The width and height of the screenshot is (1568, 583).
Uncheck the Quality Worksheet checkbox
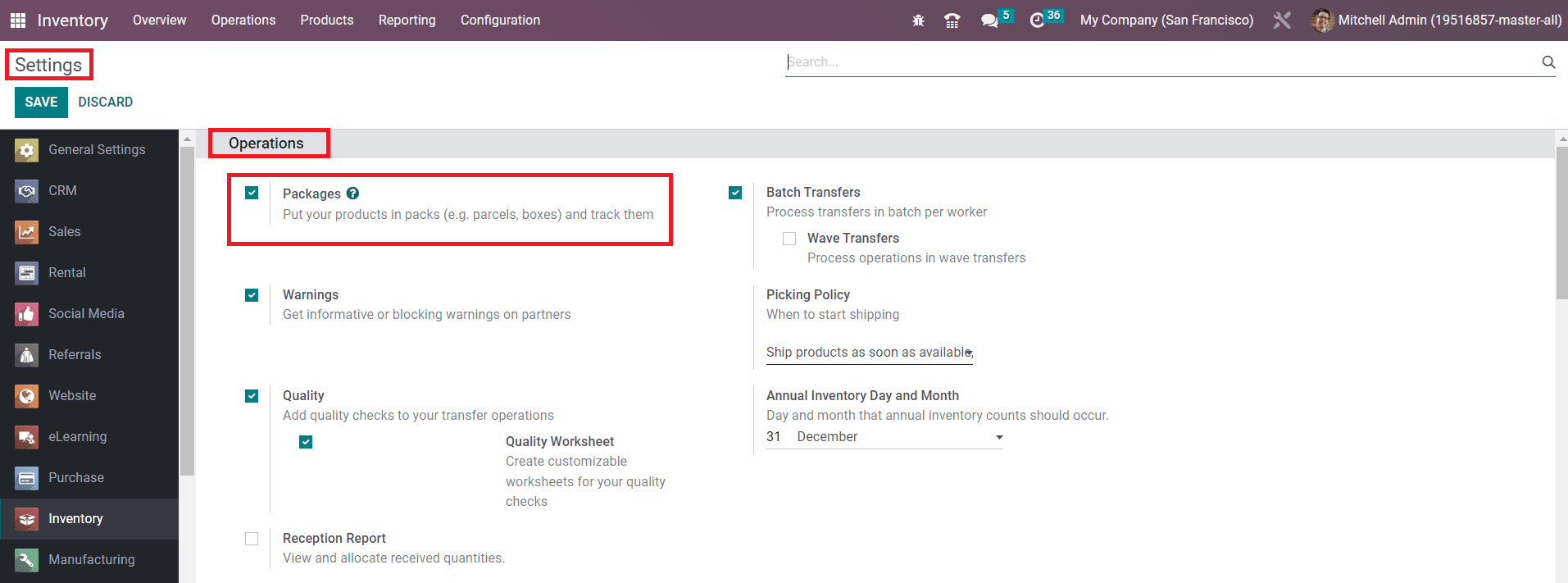(x=306, y=442)
